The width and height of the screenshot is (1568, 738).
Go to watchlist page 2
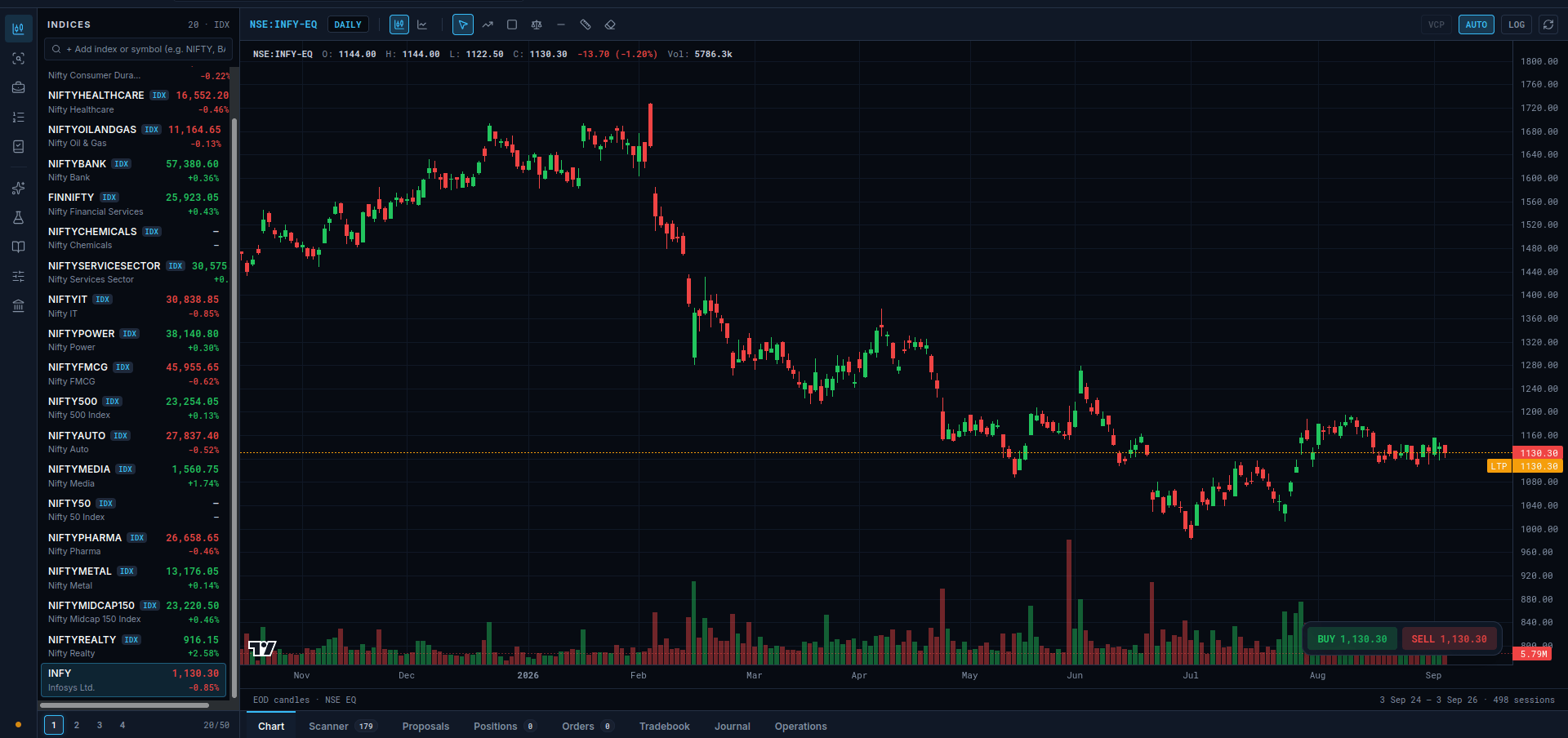click(x=77, y=725)
